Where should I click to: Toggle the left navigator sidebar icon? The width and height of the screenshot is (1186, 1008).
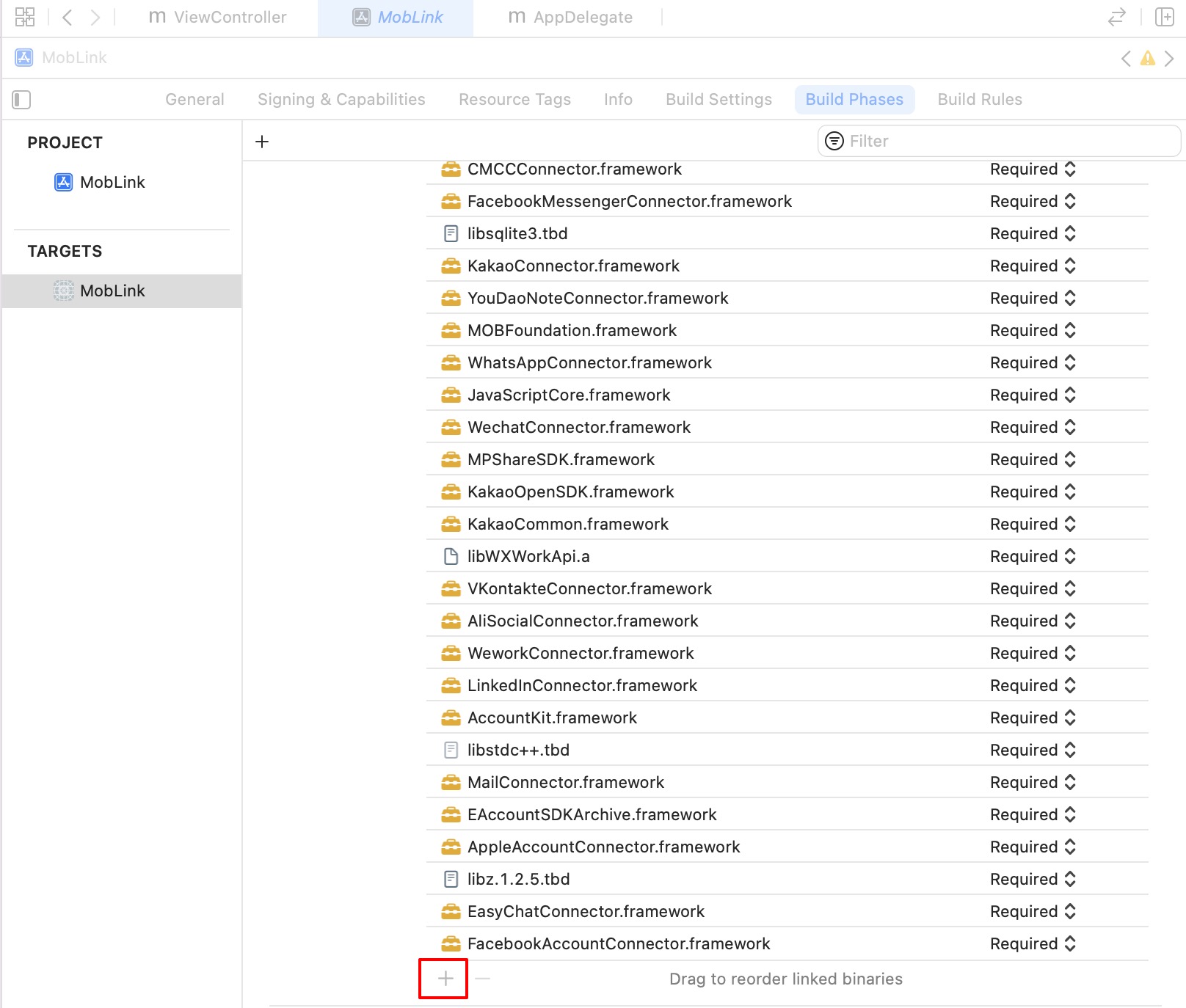coord(21,100)
